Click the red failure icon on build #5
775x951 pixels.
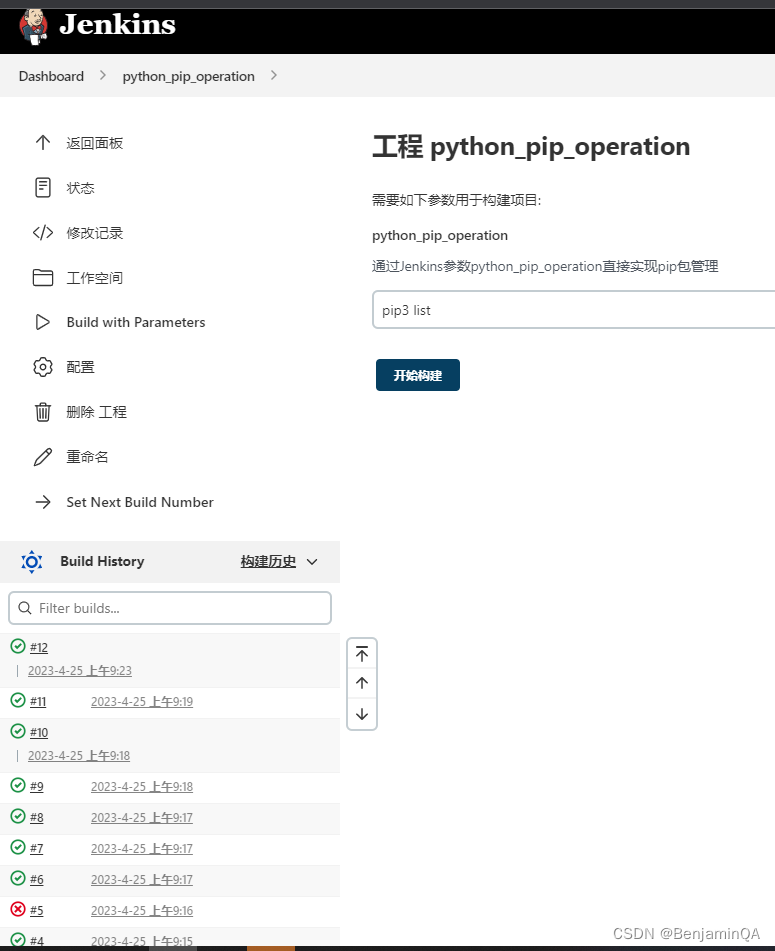[16, 910]
